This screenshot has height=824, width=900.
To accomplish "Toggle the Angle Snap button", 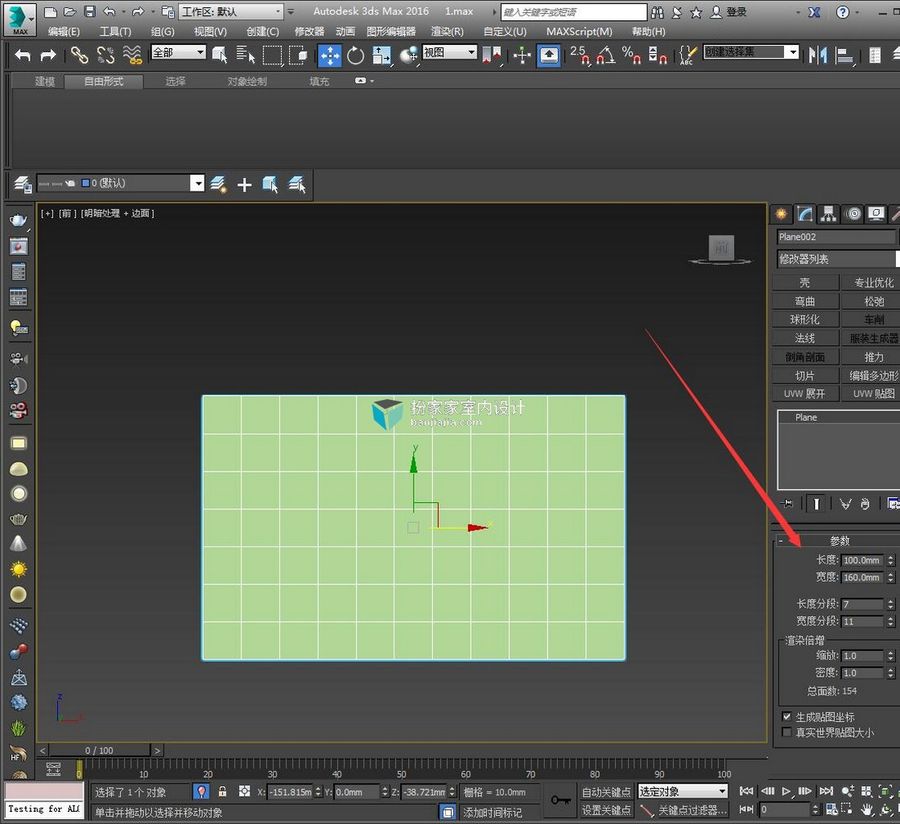I will pos(606,56).
